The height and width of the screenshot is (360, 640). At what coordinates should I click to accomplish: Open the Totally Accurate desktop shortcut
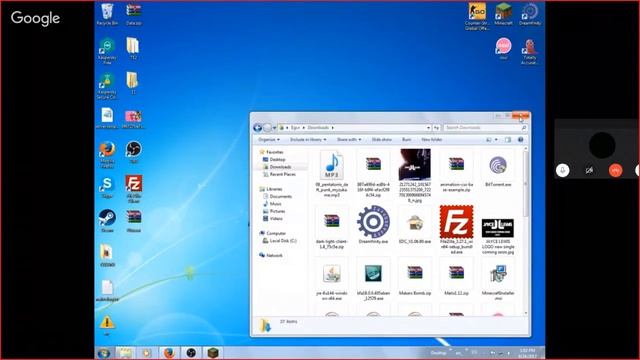529,51
